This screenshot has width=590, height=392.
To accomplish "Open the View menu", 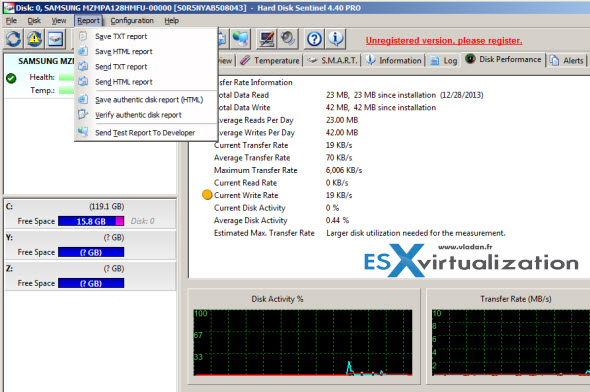I will point(59,21).
